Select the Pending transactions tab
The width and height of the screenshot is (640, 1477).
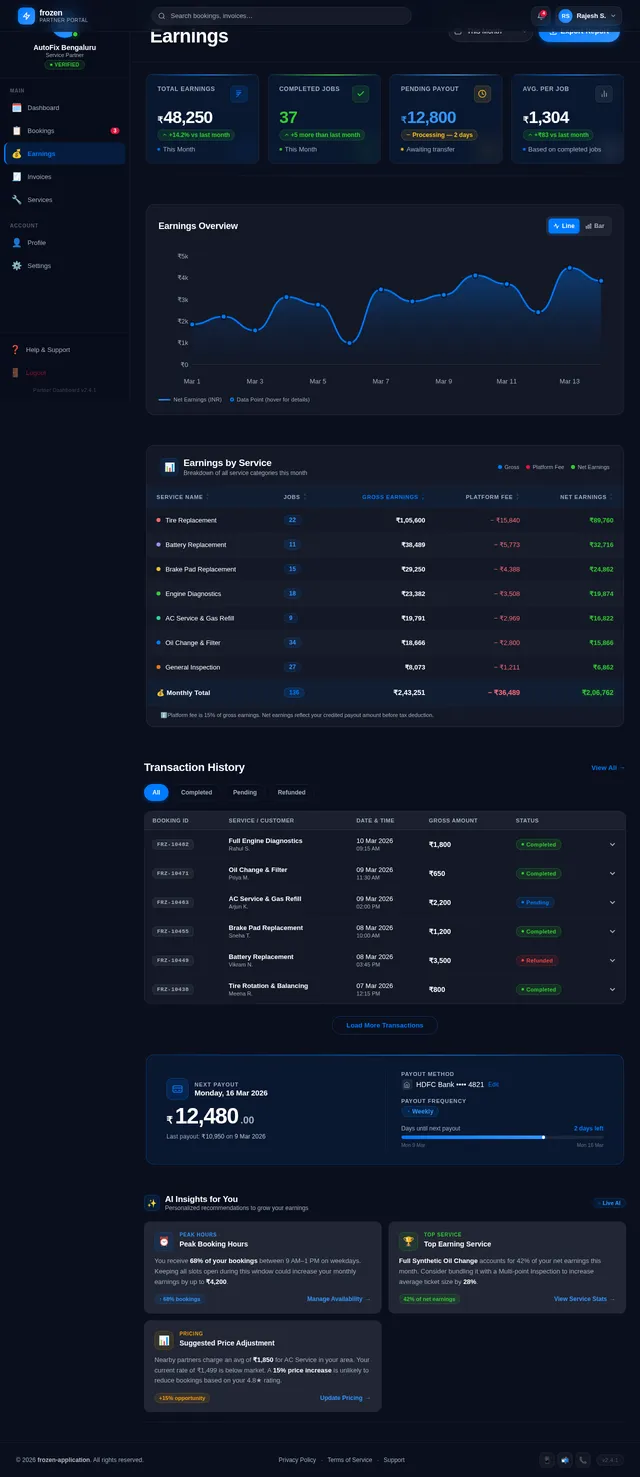point(245,792)
